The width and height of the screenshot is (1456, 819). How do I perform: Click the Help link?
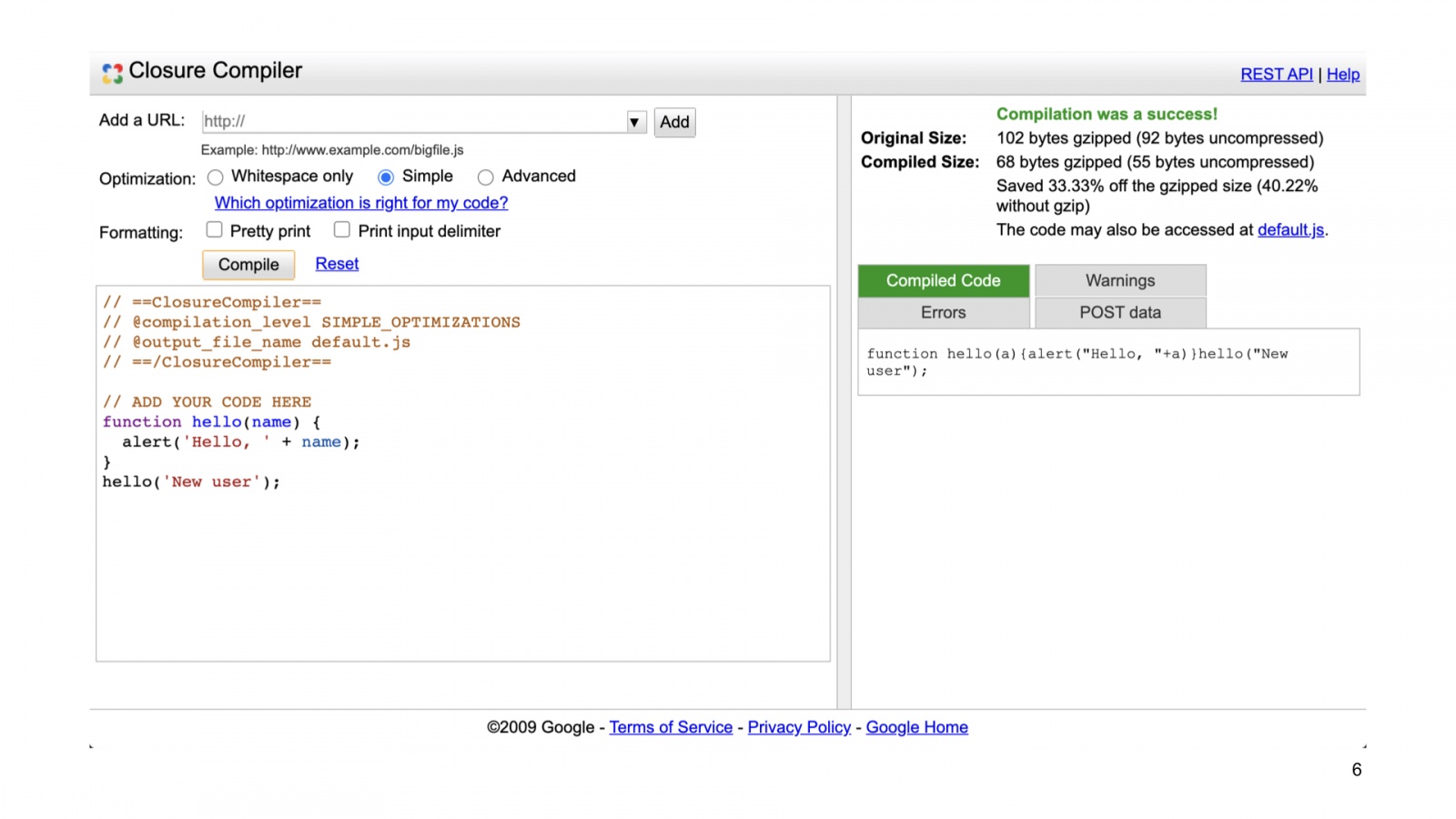tap(1342, 75)
